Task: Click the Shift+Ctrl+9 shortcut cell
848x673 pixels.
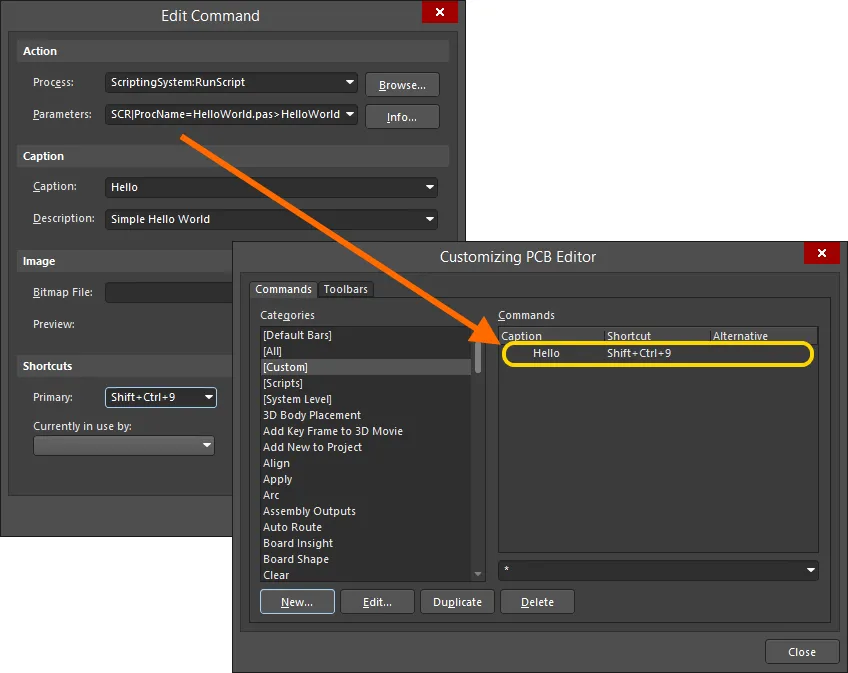Action: (639, 353)
